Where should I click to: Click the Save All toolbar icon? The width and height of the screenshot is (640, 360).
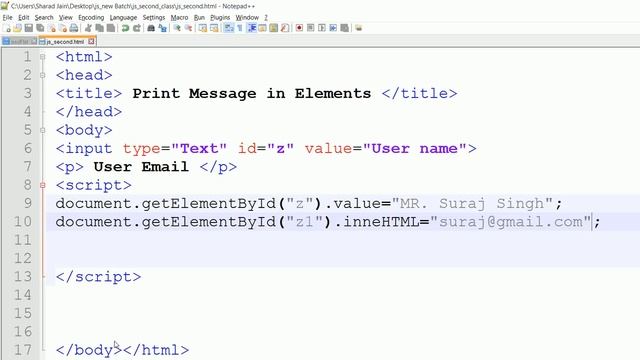click(40, 28)
